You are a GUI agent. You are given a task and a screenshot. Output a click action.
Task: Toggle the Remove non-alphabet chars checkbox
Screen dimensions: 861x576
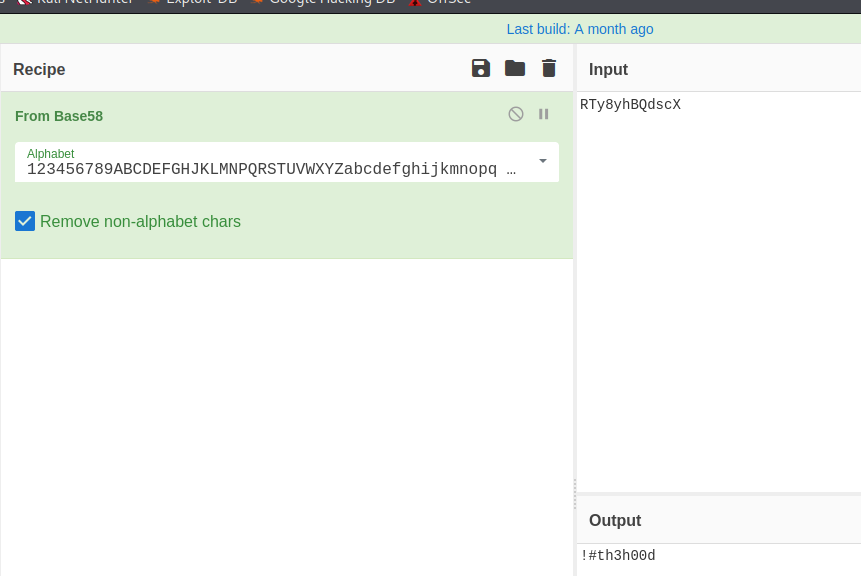[x=25, y=221]
